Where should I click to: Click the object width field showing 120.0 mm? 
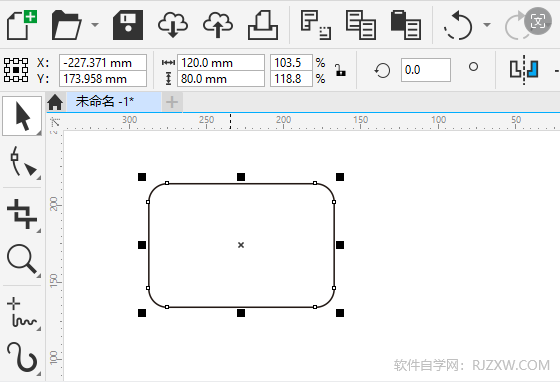[x=221, y=63]
